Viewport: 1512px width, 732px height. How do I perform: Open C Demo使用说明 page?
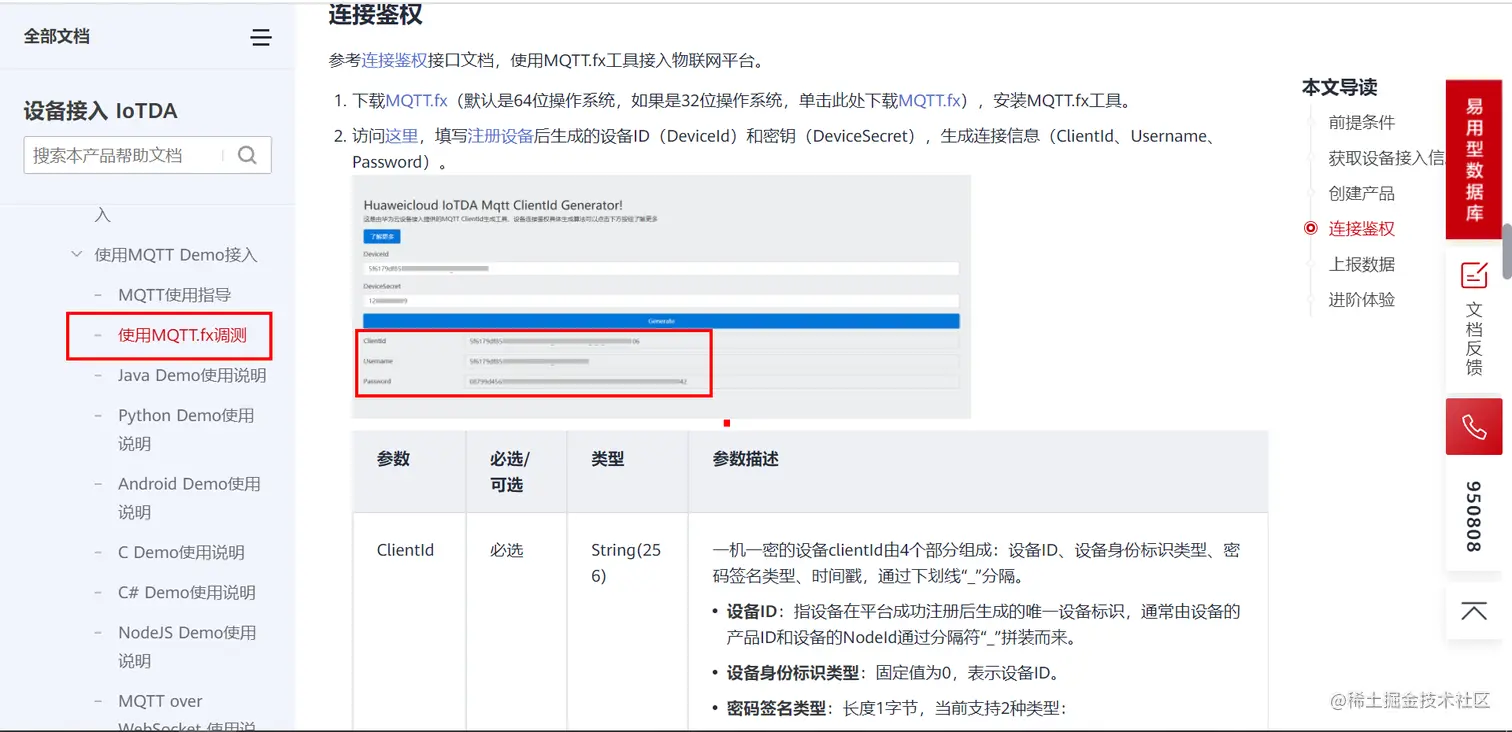click(x=181, y=552)
